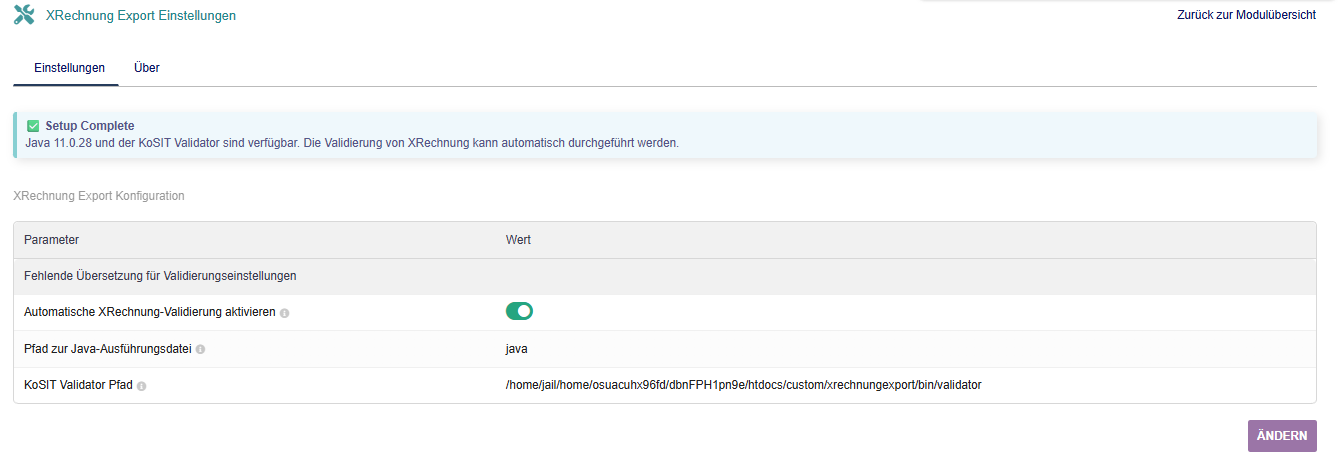Open the Über tab
Viewport: 1338px width, 467px height.
tap(147, 68)
